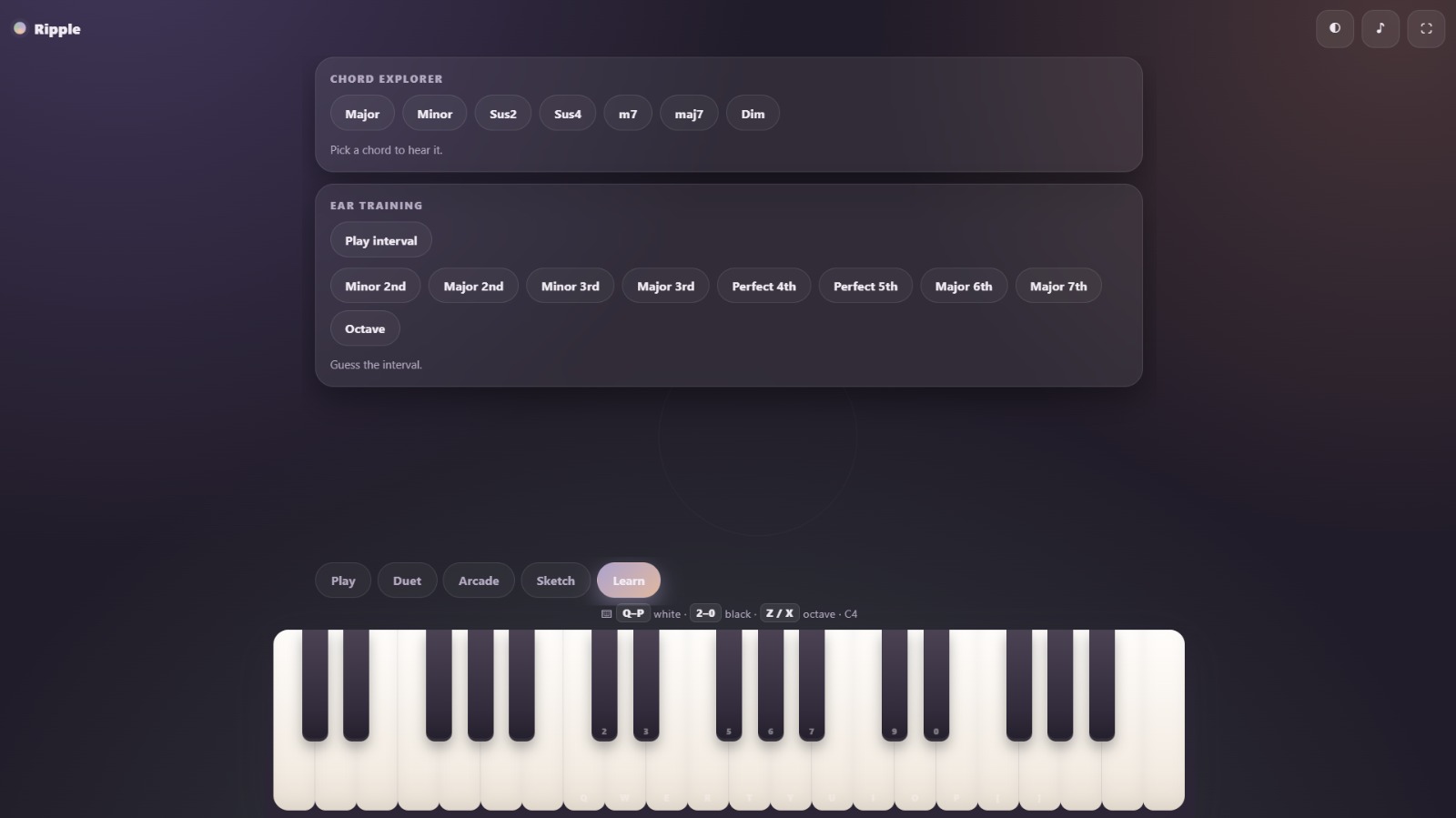Strike the black piano key labeled 2
Image resolution: width=1456 pixels, height=818 pixels.
point(604,684)
